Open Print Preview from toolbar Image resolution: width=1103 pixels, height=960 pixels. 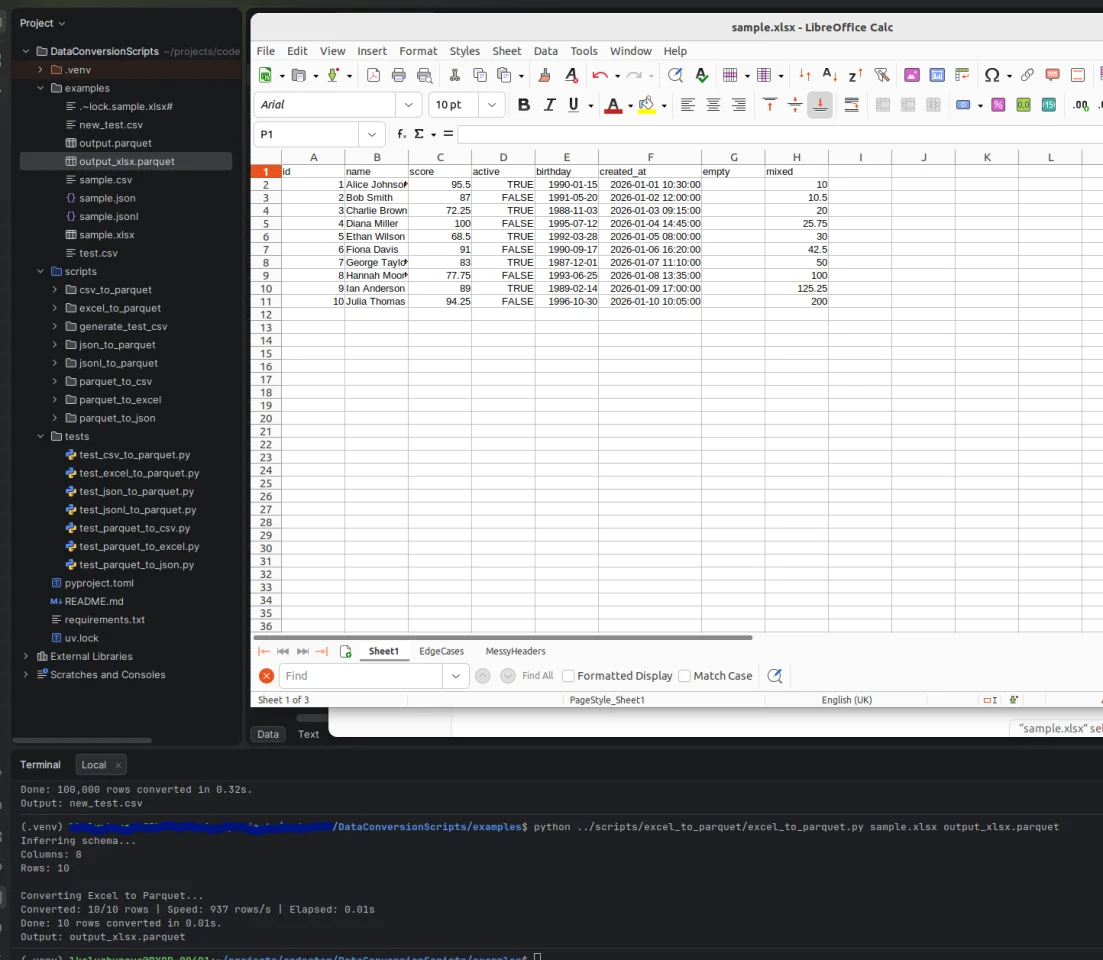[424, 75]
